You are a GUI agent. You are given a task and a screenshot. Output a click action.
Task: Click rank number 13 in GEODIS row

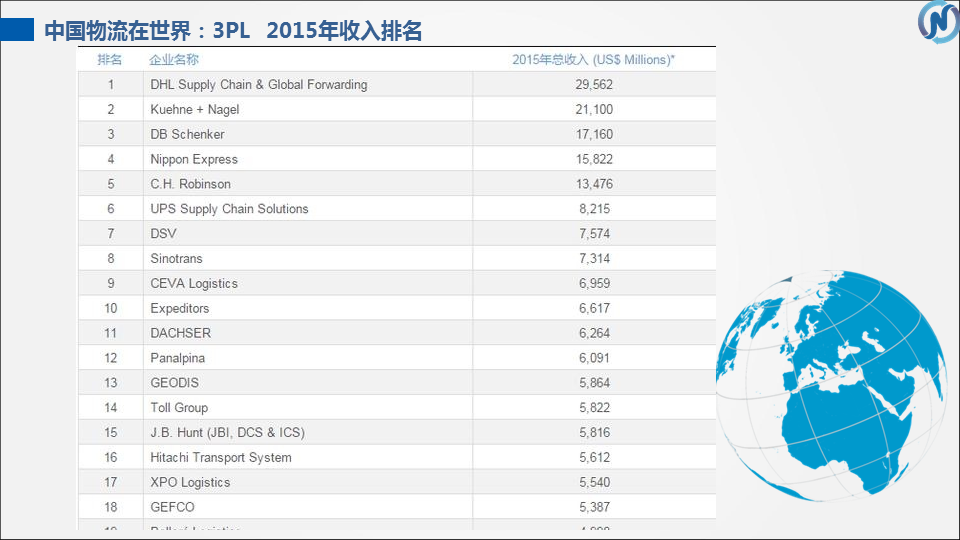(111, 383)
